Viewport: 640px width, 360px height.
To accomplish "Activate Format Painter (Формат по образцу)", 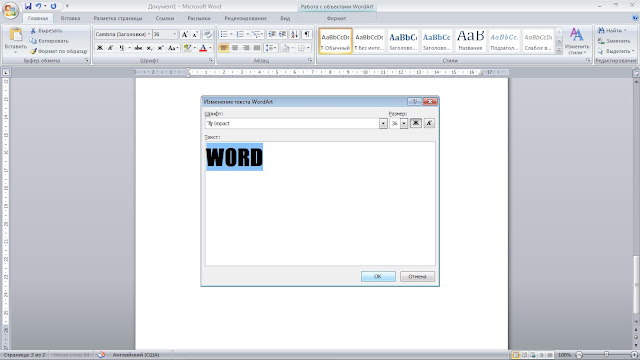I will tap(58, 51).
